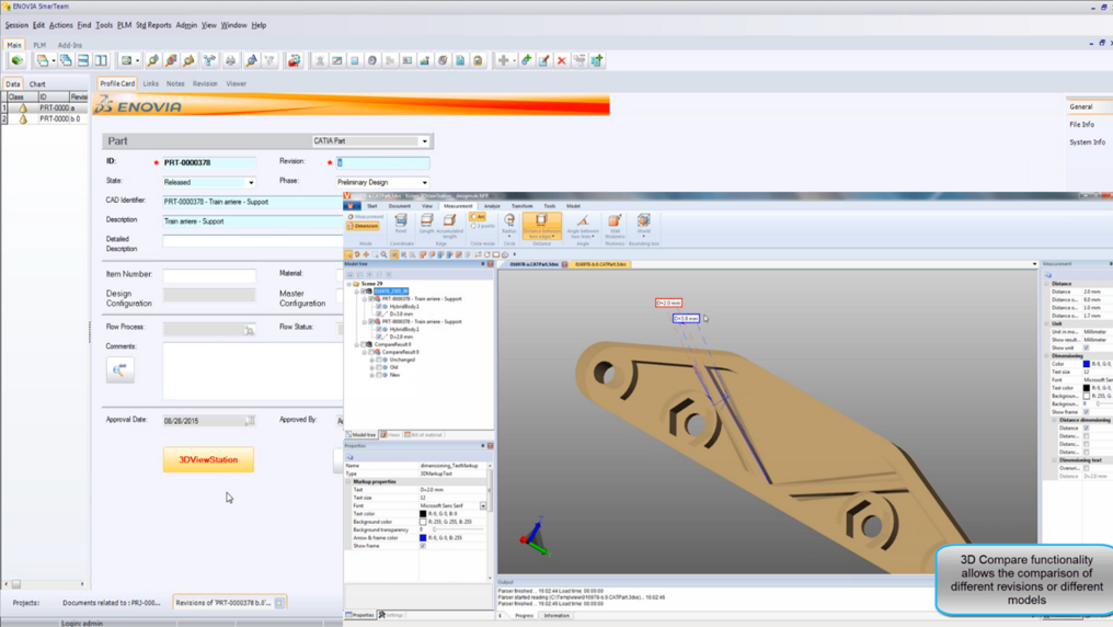
Task: Select Distance between two edges tool
Action: point(542,225)
